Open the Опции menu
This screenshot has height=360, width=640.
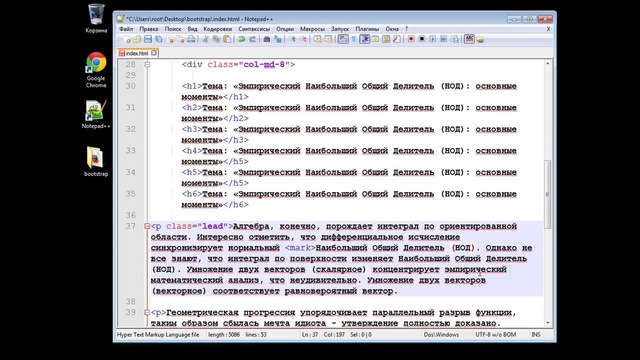tap(285, 29)
